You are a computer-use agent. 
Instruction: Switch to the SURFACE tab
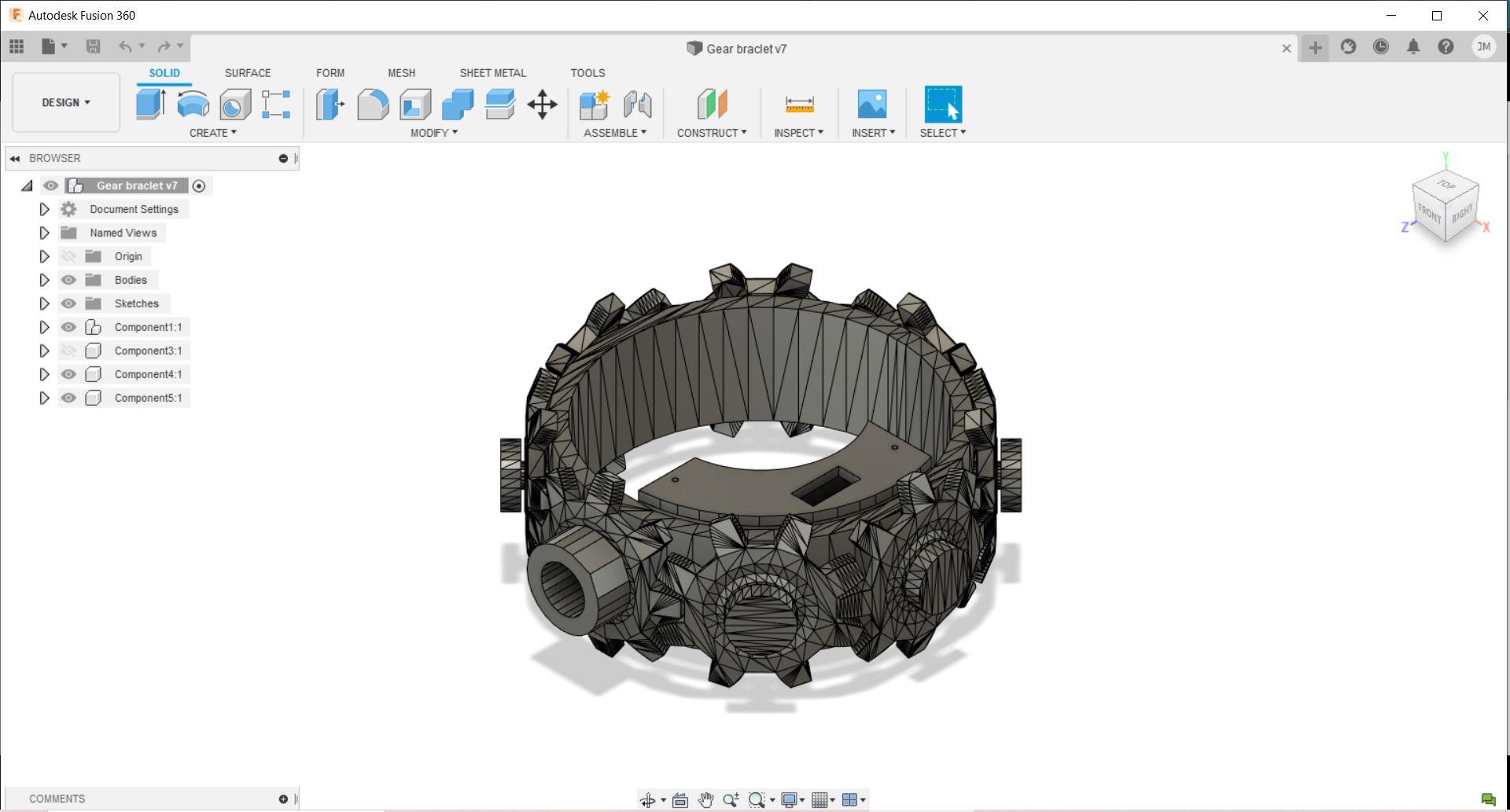(x=248, y=73)
